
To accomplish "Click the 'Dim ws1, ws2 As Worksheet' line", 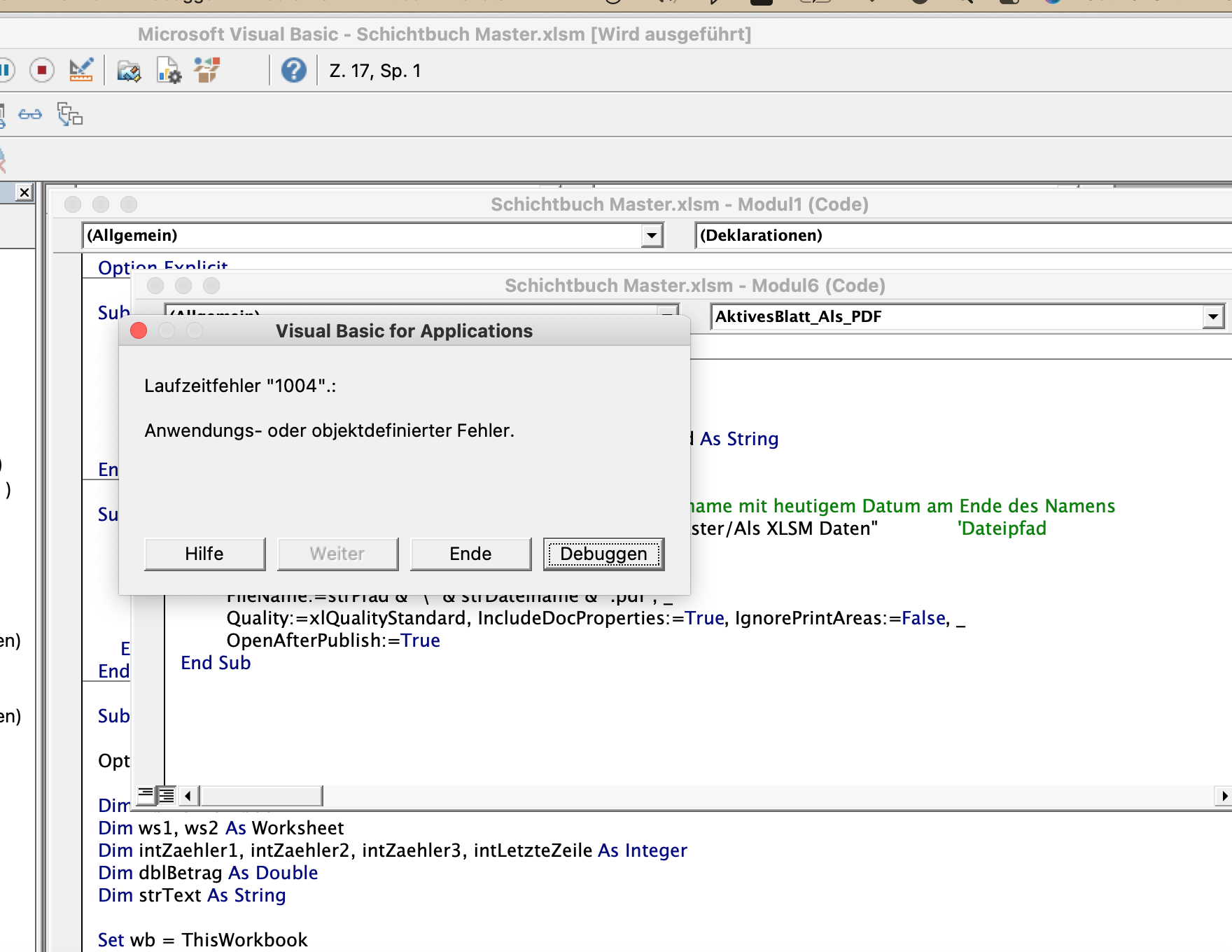I will pyautogui.click(x=221, y=828).
